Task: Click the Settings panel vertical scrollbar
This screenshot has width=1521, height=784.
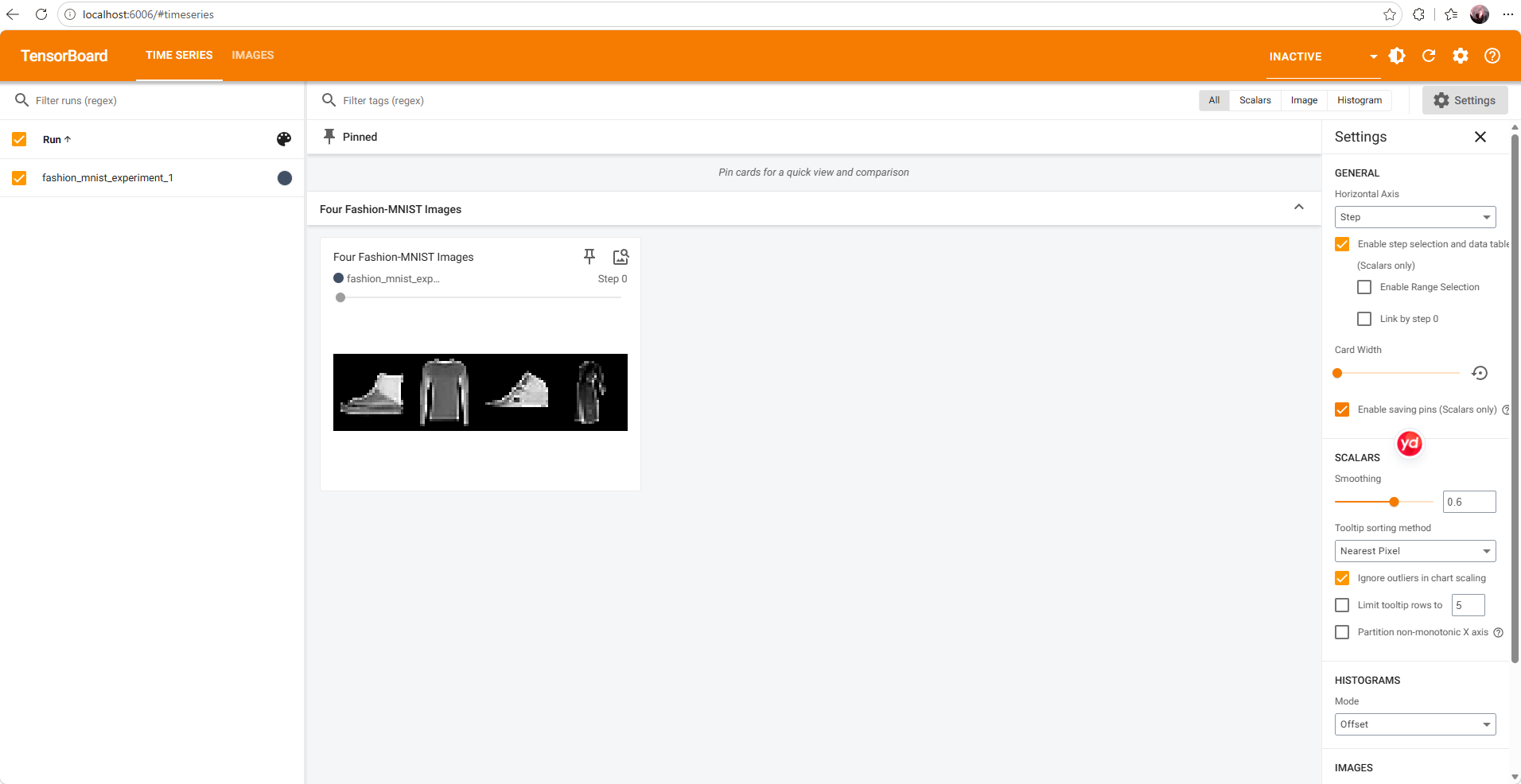Action: 1515,398
